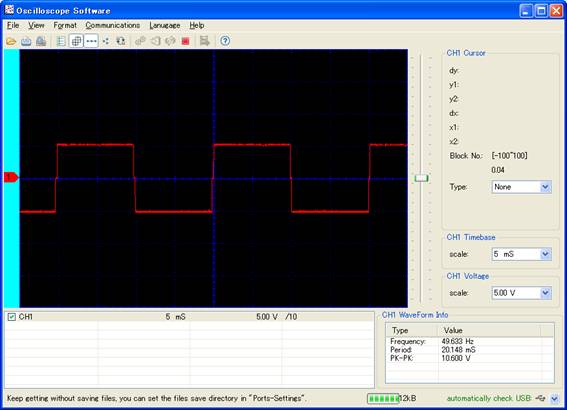Click the USB status icon in status bar
Image resolution: width=567 pixels, height=410 pixels.
(x=541, y=398)
